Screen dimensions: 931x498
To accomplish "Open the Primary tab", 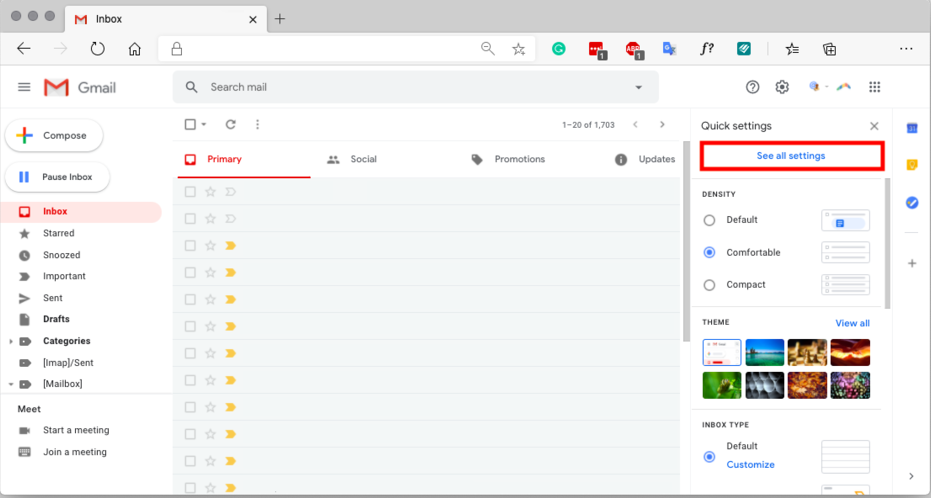I will (x=243, y=159).
